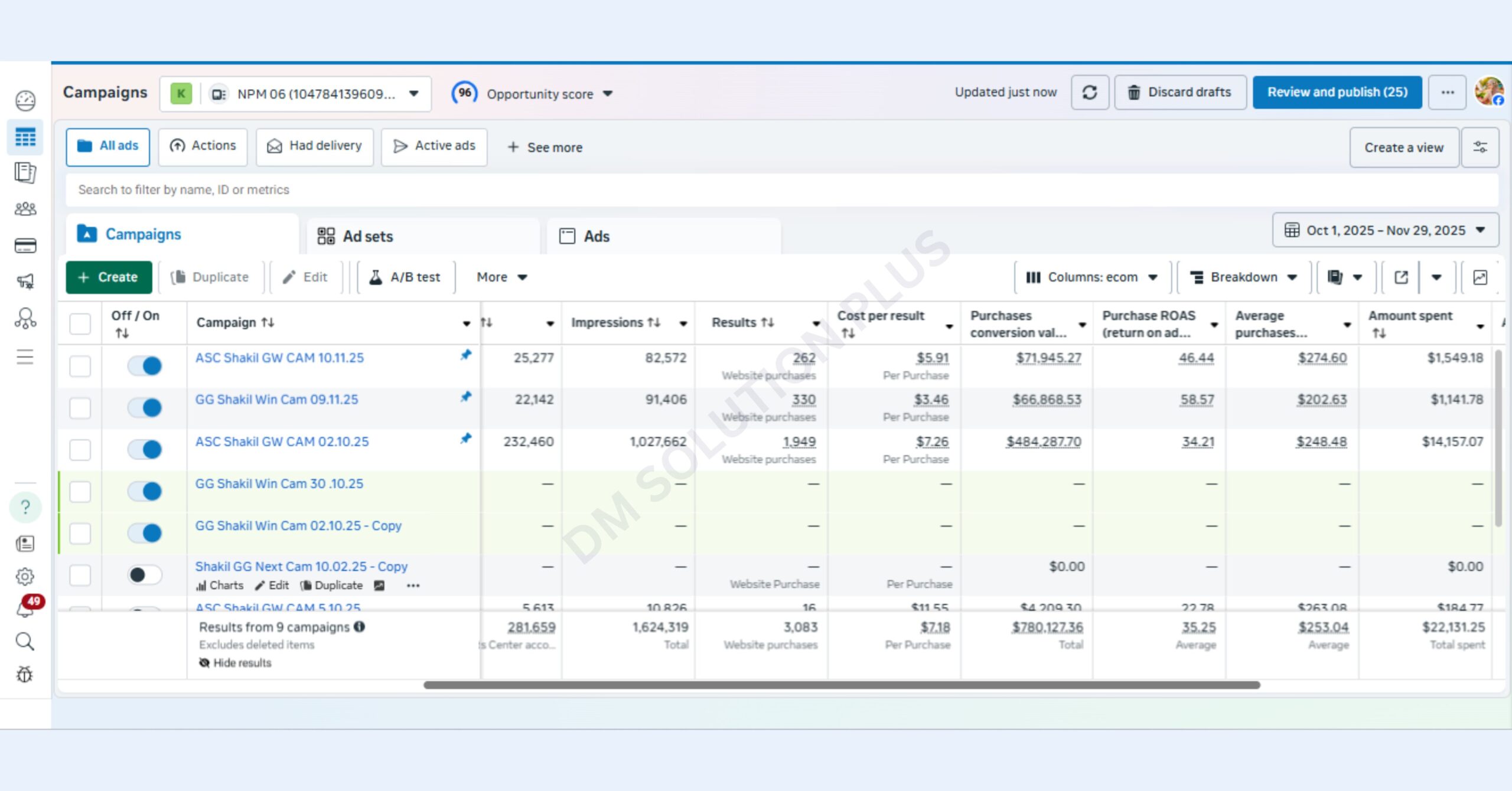
Task: Open Billing card icon in left sidebar
Action: click(25, 246)
